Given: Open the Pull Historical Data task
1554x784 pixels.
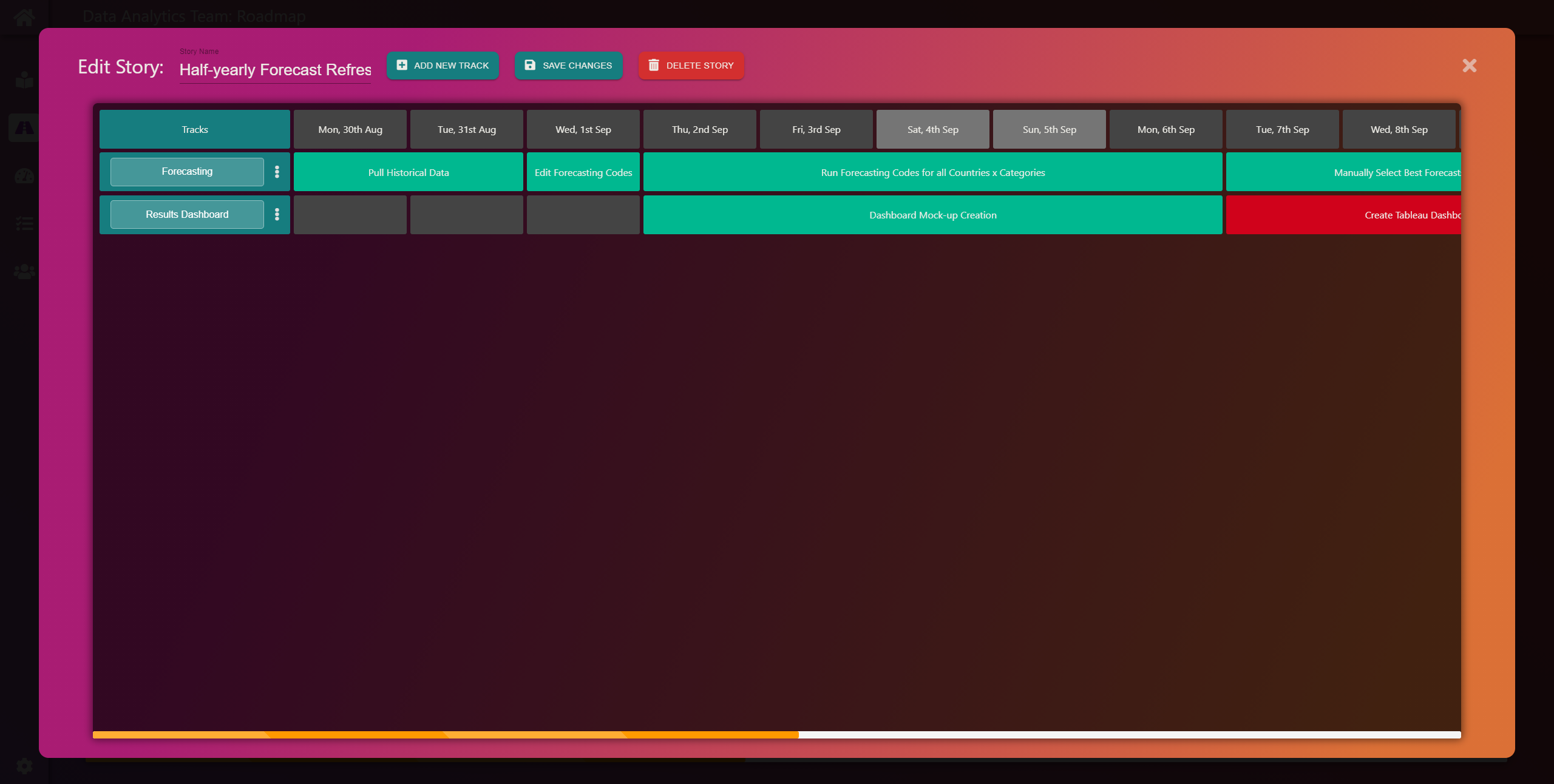Looking at the screenshot, I should pyautogui.click(x=408, y=172).
